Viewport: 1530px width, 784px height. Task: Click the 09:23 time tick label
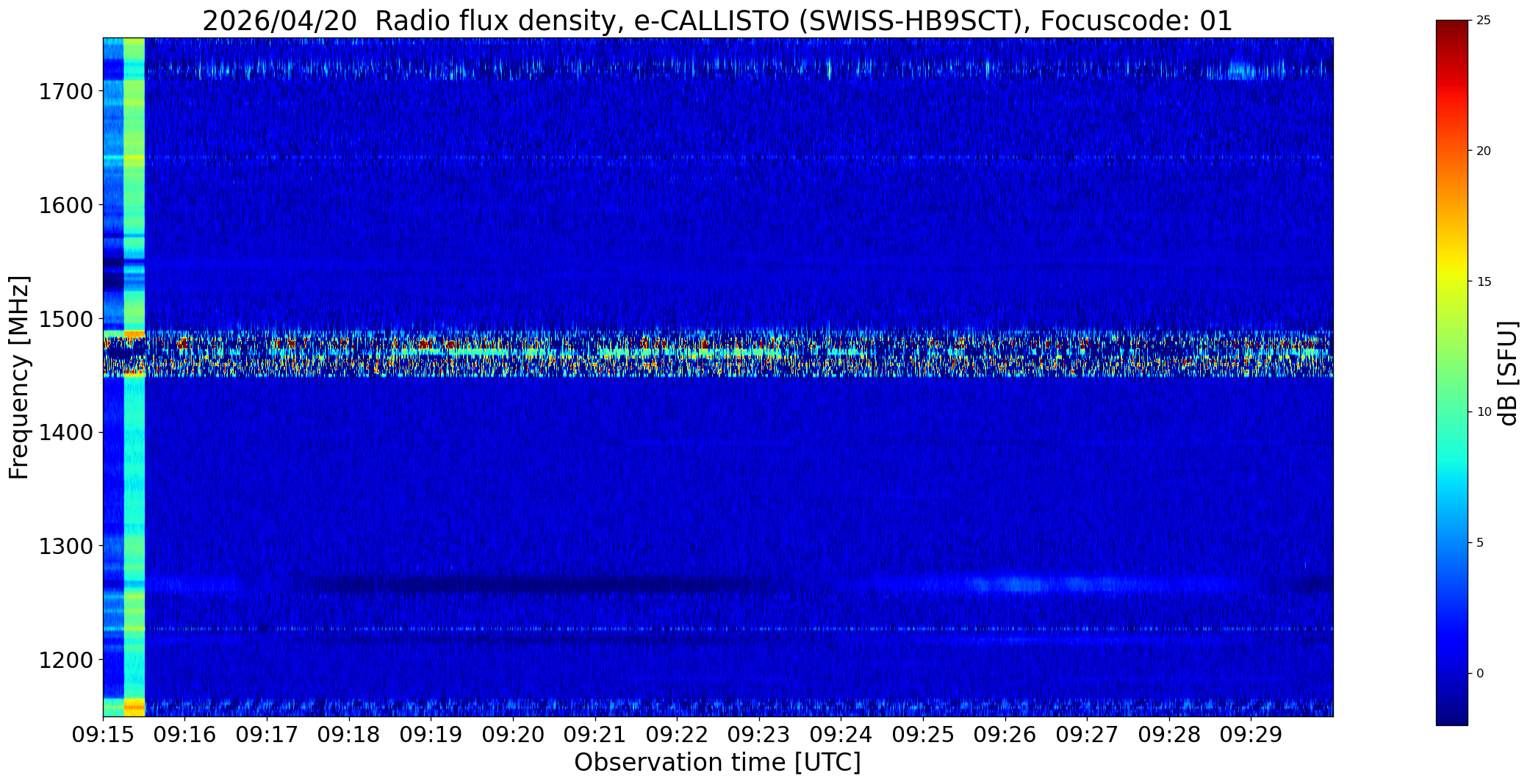[x=759, y=735]
